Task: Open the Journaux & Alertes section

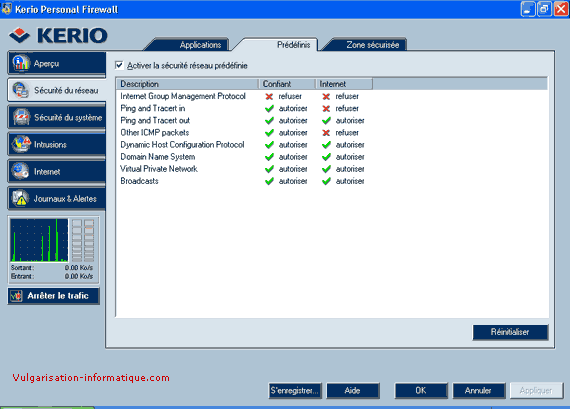Action: (x=57, y=199)
